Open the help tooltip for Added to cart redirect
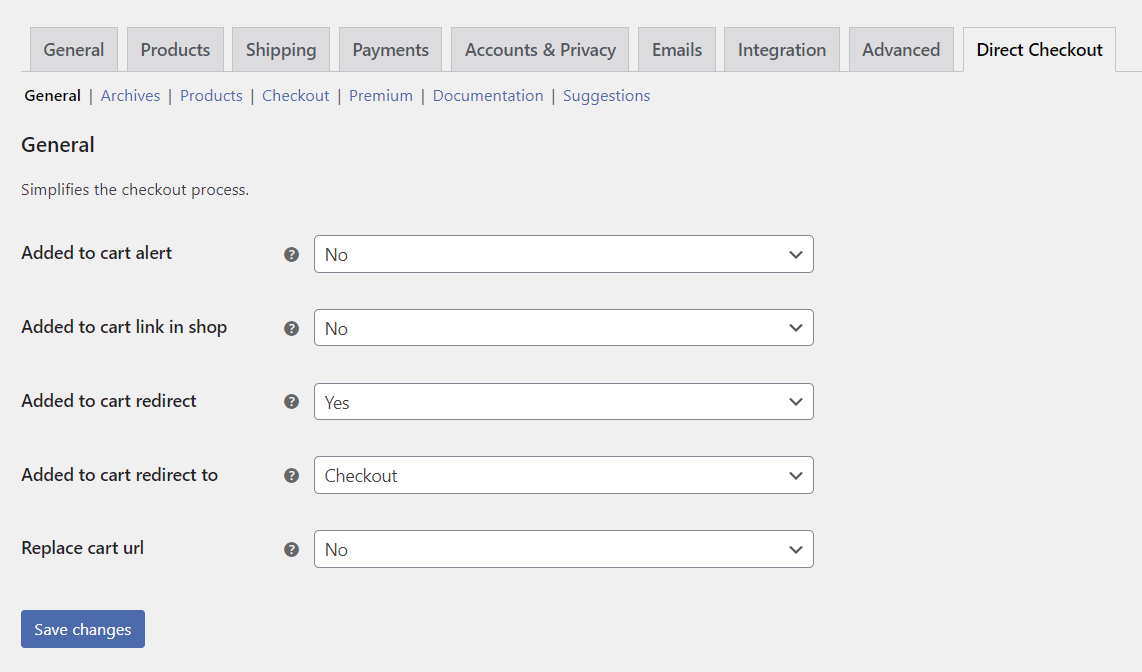The image size is (1142, 672). [x=291, y=402]
